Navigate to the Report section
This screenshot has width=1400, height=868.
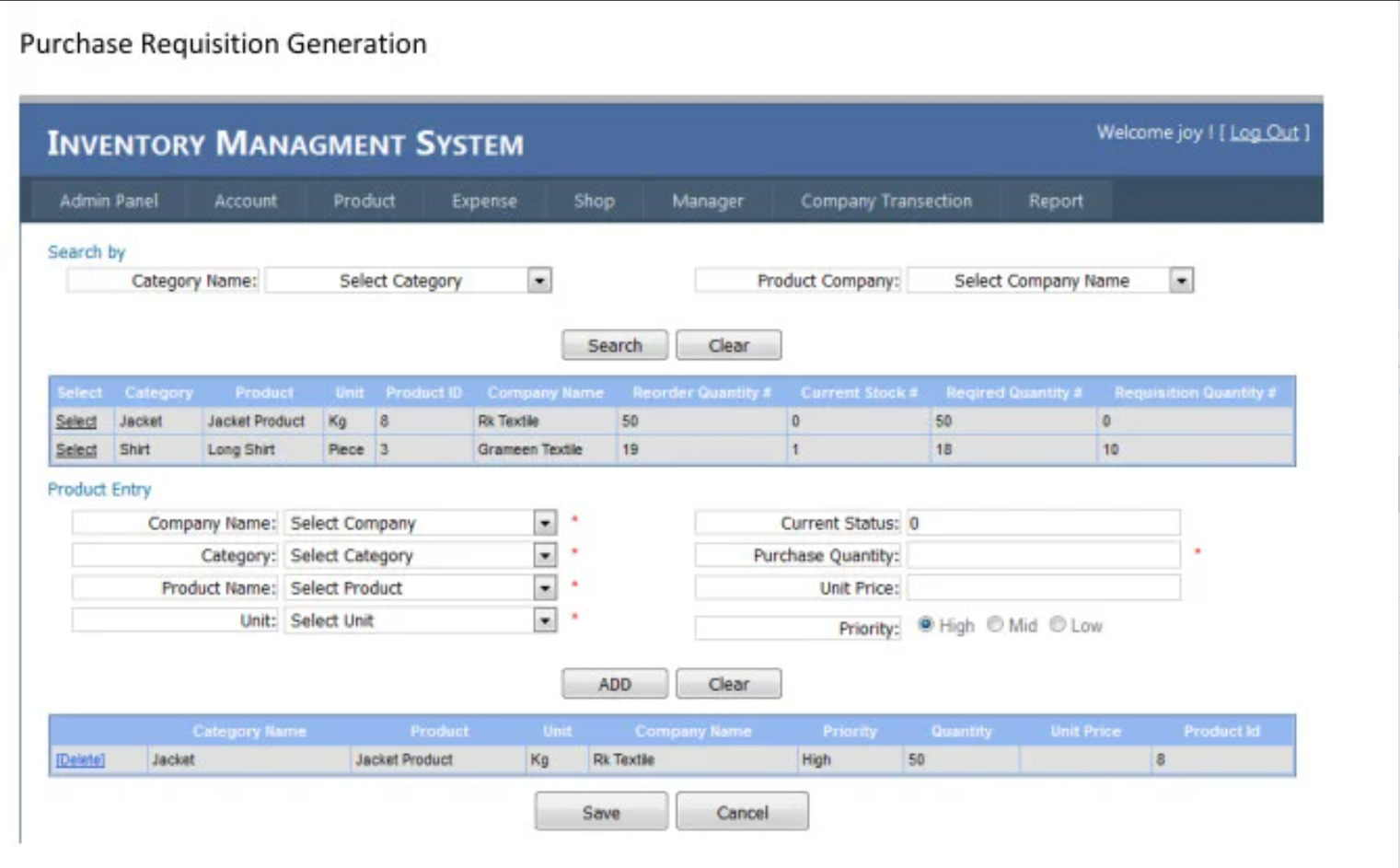pyautogui.click(x=1057, y=200)
